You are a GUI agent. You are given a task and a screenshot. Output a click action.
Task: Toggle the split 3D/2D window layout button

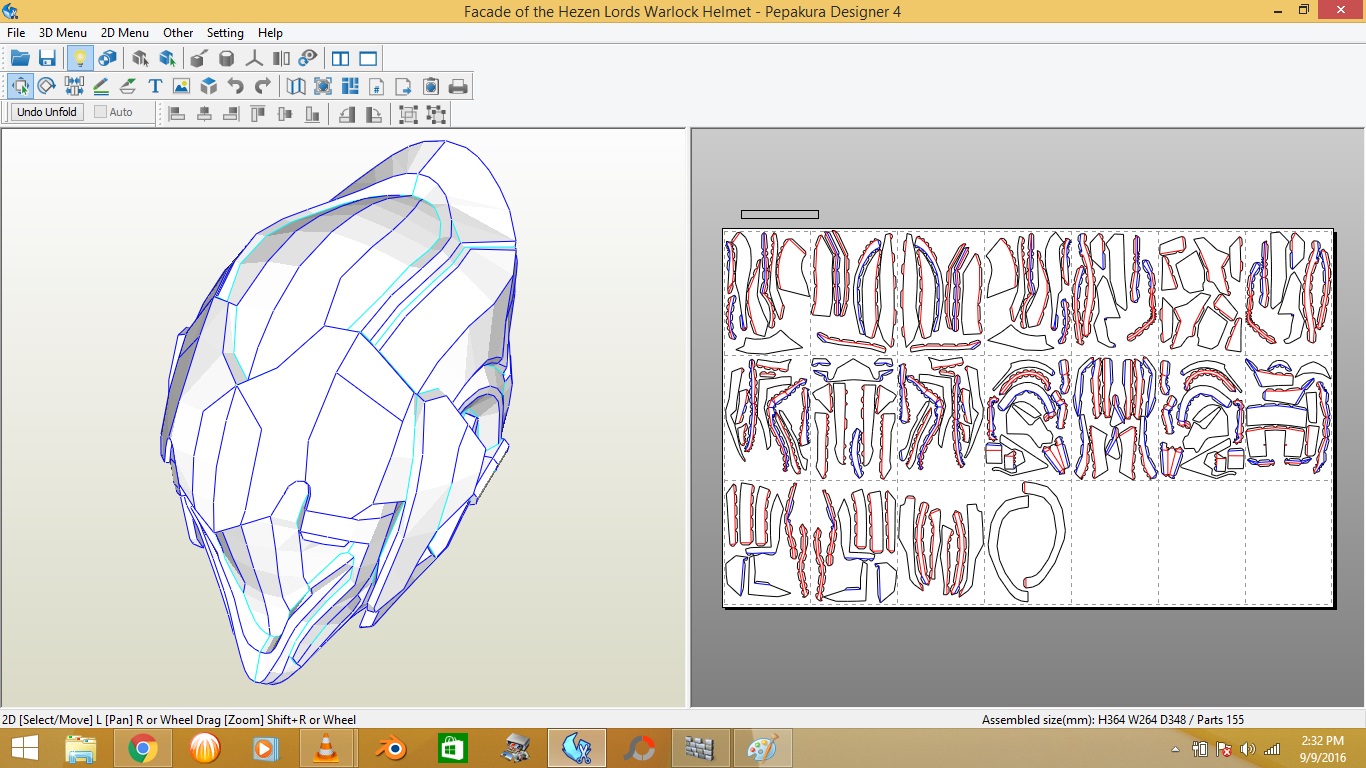(340, 58)
